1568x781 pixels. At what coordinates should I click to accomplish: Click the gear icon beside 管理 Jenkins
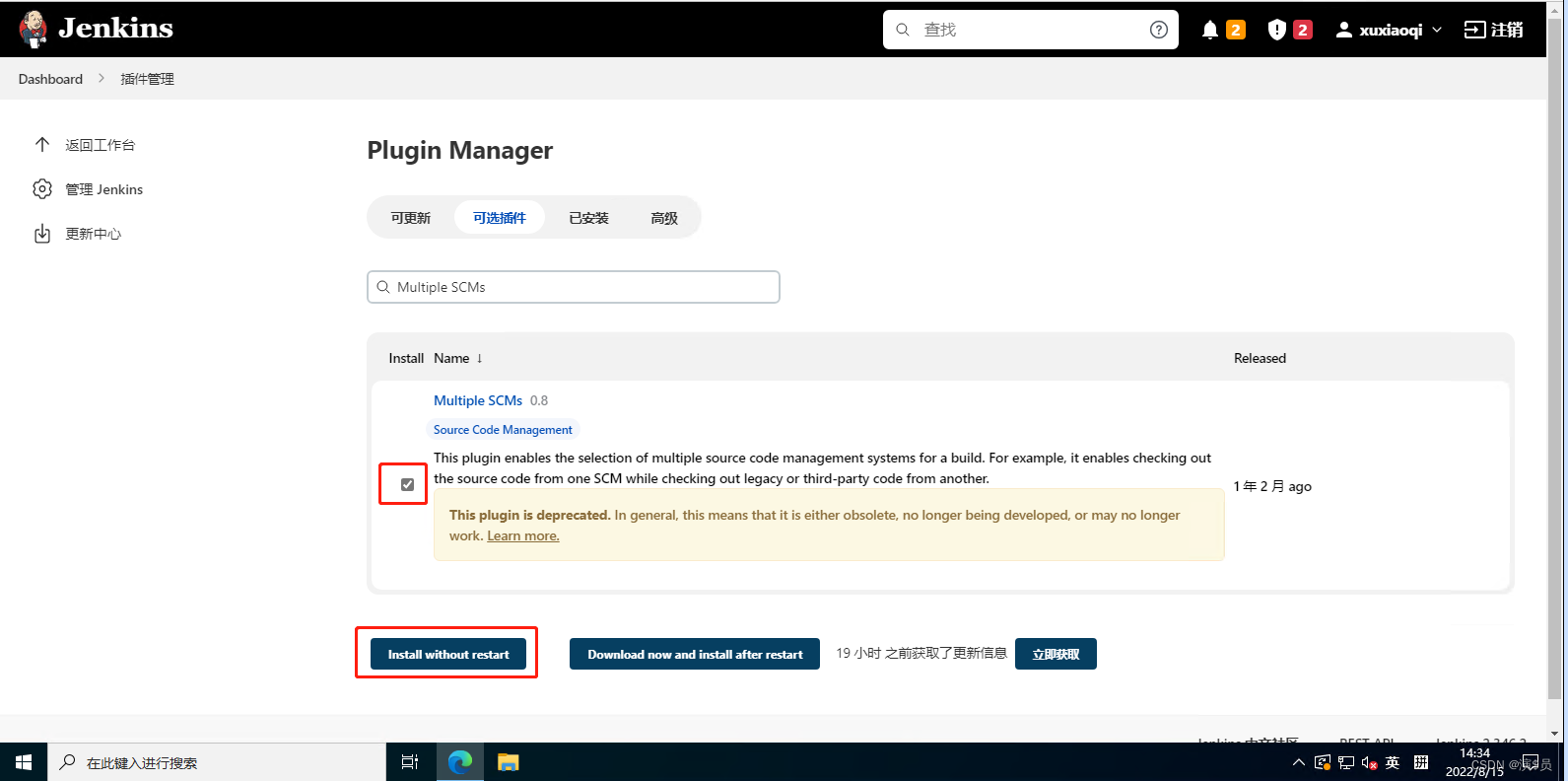tap(42, 189)
